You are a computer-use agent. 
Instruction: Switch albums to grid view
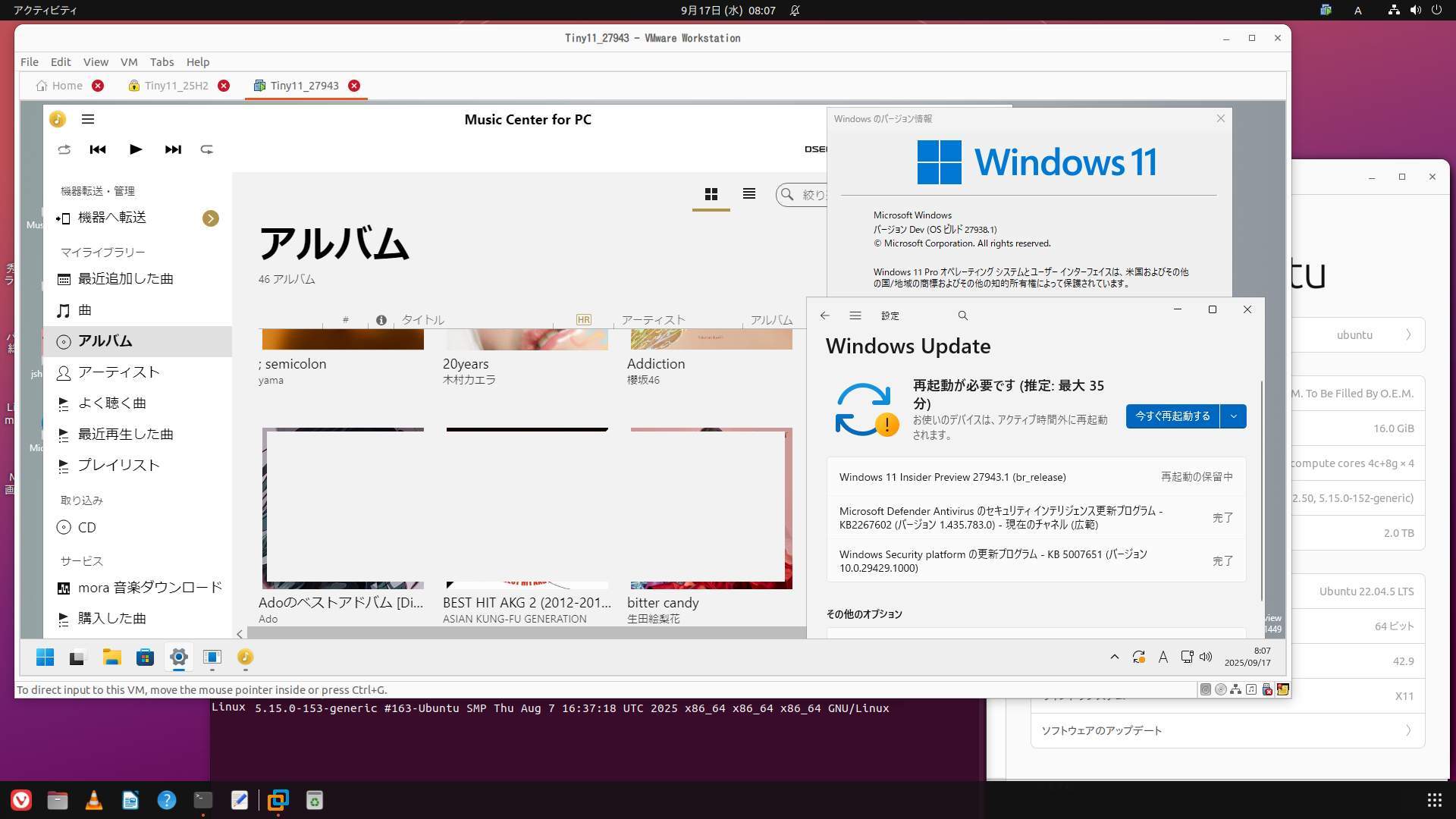711,194
